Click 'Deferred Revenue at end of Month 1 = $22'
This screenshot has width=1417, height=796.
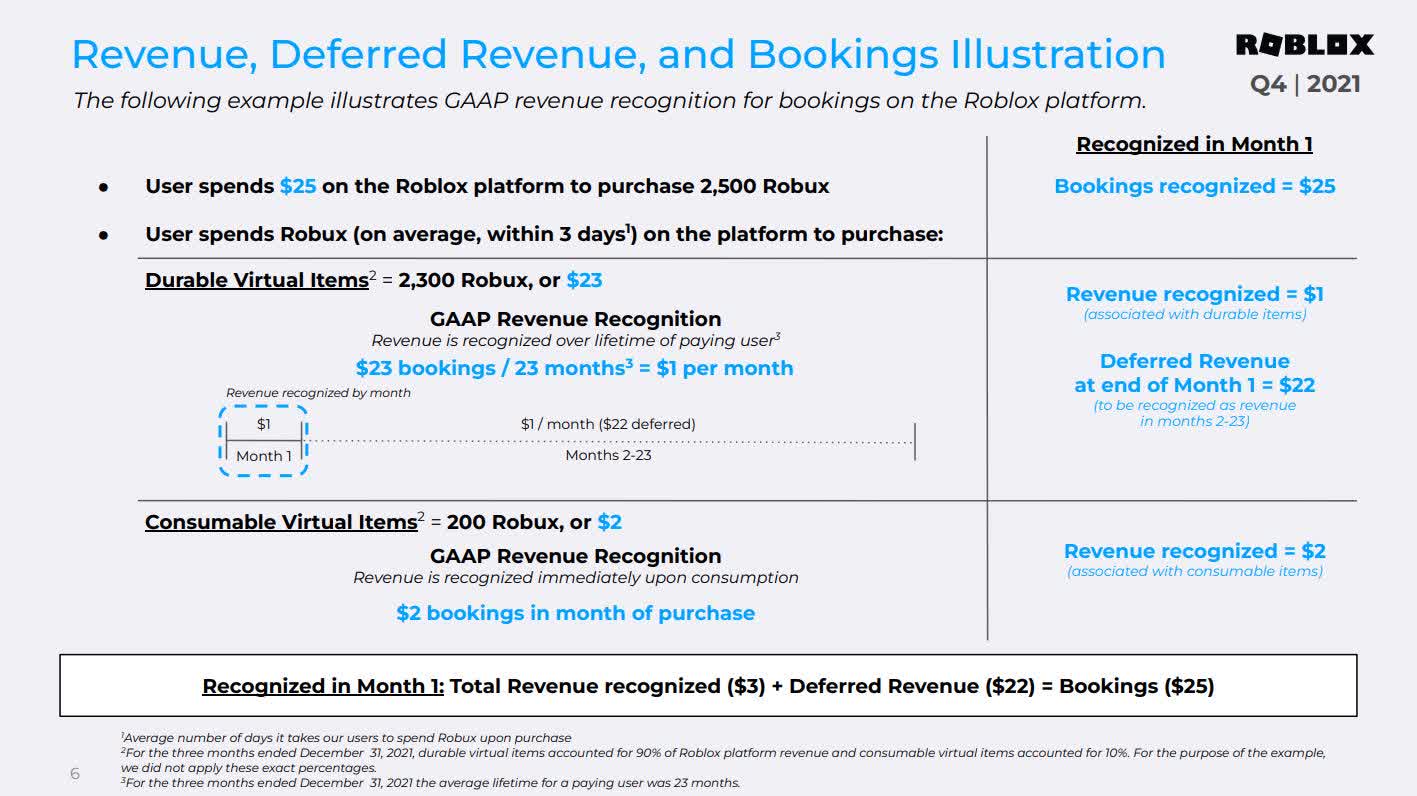tap(1195, 373)
